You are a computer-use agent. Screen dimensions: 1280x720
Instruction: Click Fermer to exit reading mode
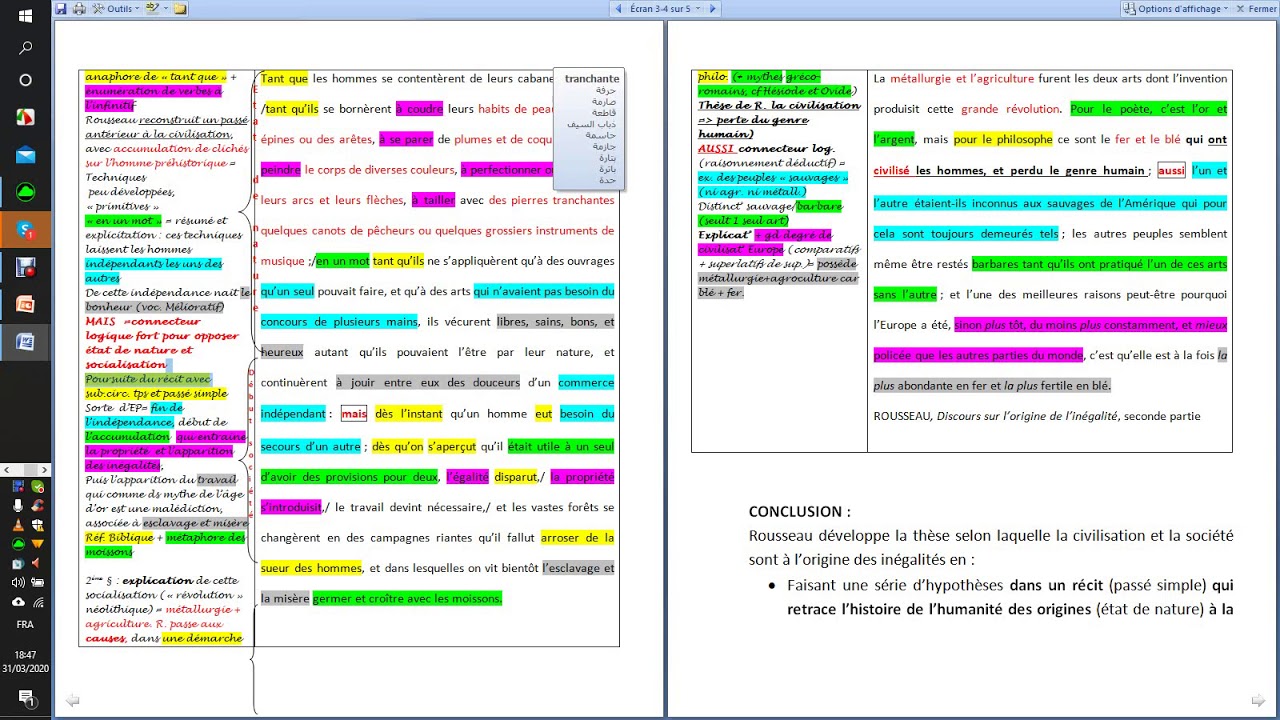(1255, 9)
